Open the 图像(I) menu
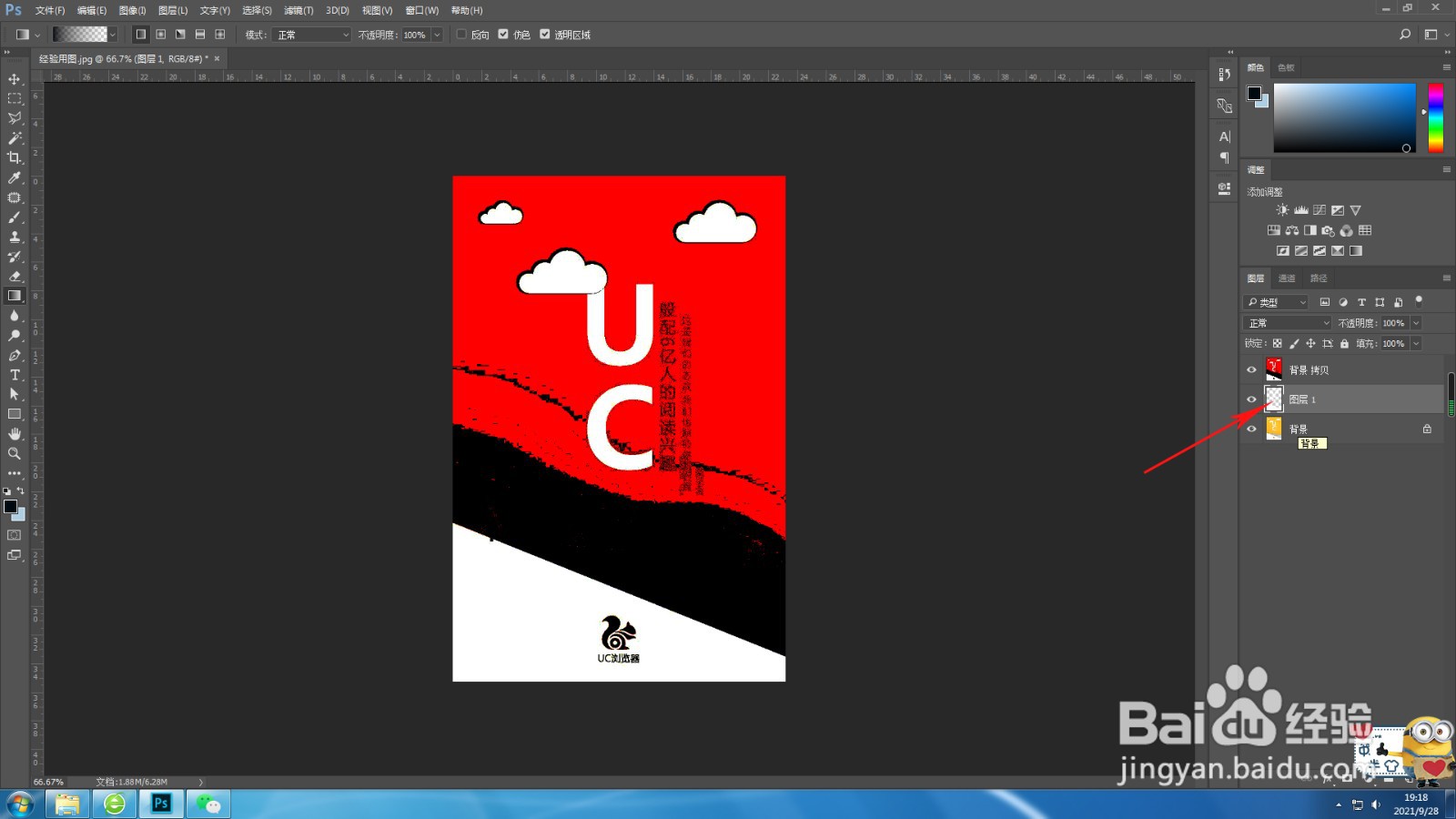This screenshot has height=819, width=1456. point(133,10)
